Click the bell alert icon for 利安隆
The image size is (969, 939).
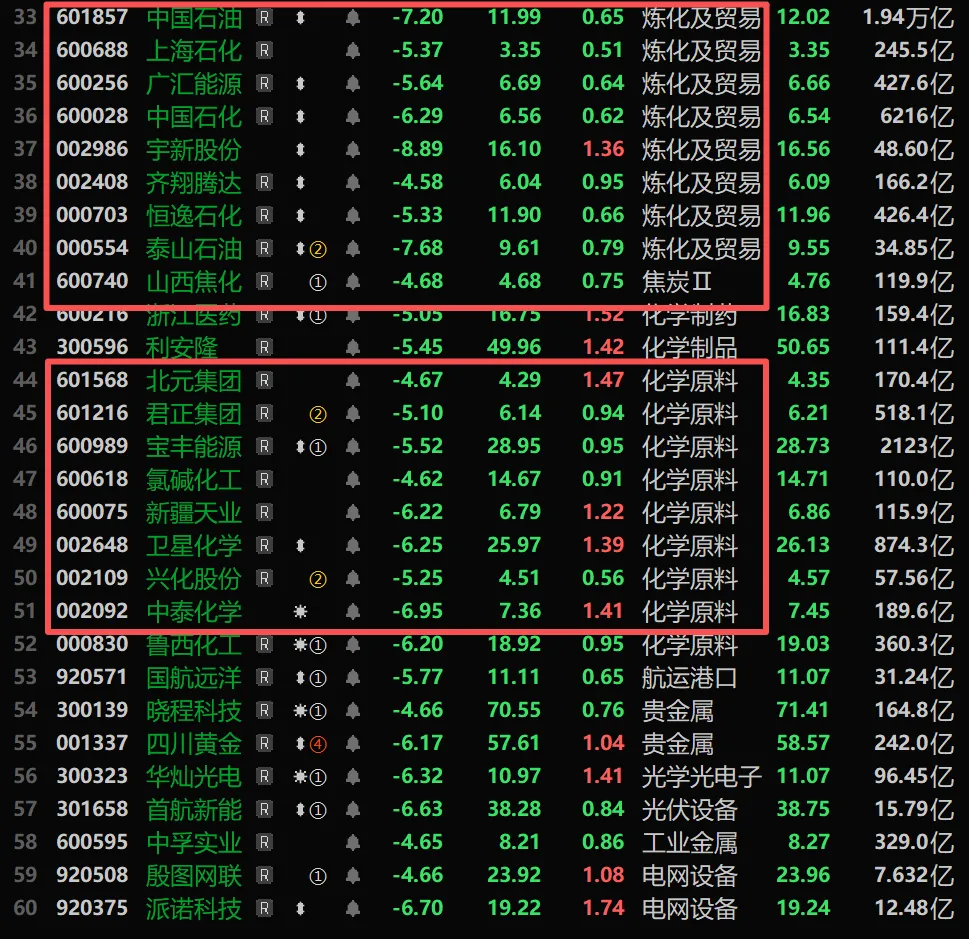coord(353,347)
